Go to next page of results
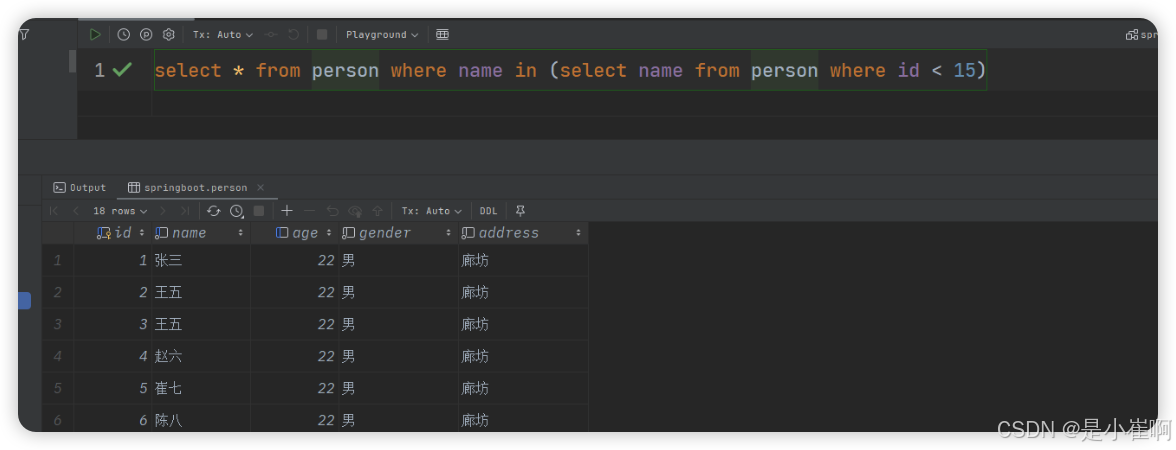 coord(163,211)
